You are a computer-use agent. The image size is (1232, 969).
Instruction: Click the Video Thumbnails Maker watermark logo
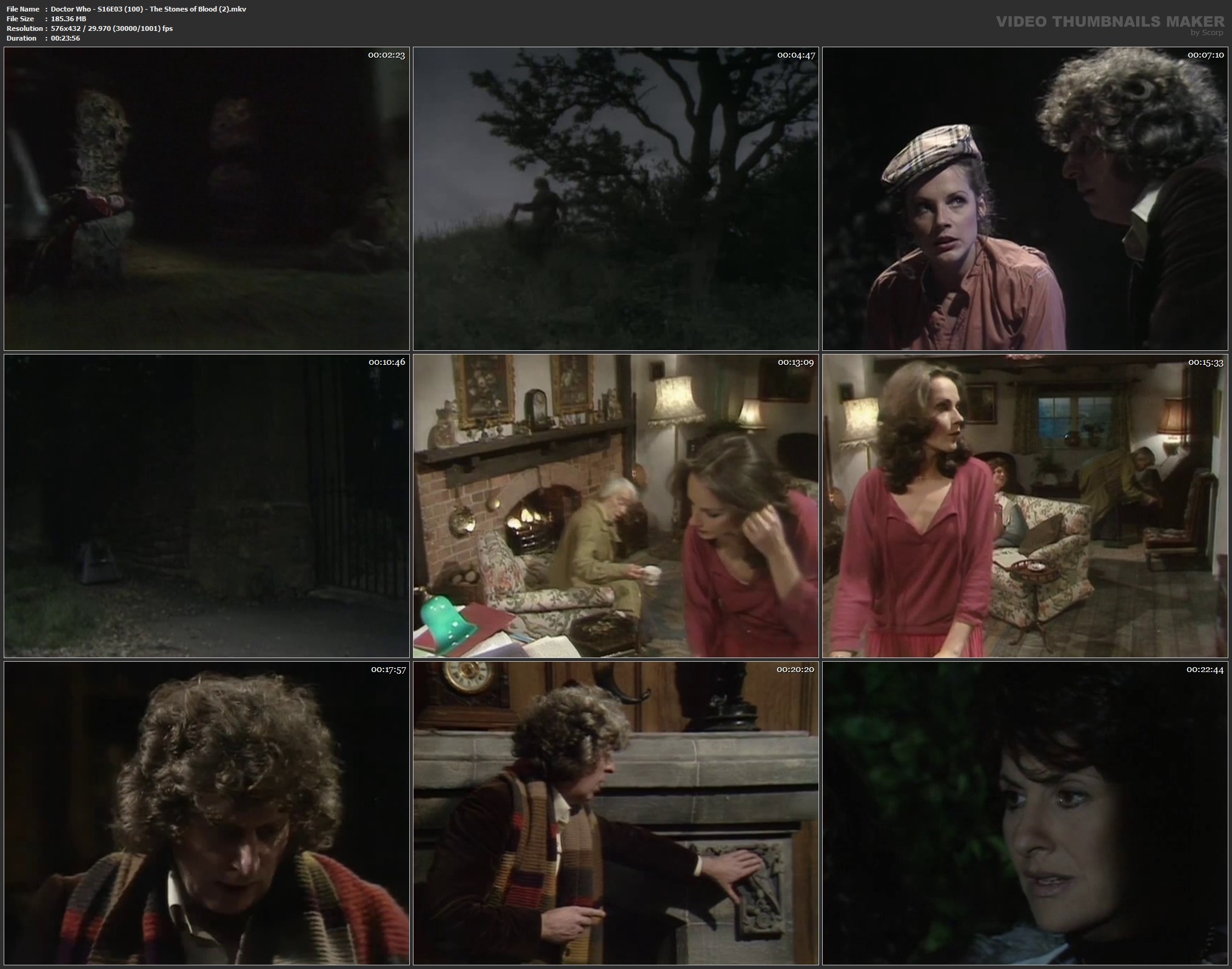(1110, 22)
